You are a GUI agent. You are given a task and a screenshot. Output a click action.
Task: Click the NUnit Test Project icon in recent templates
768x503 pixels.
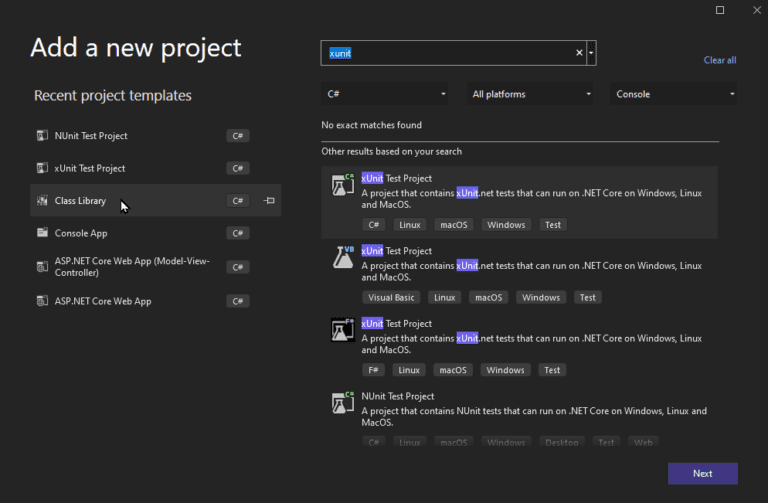(42, 136)
